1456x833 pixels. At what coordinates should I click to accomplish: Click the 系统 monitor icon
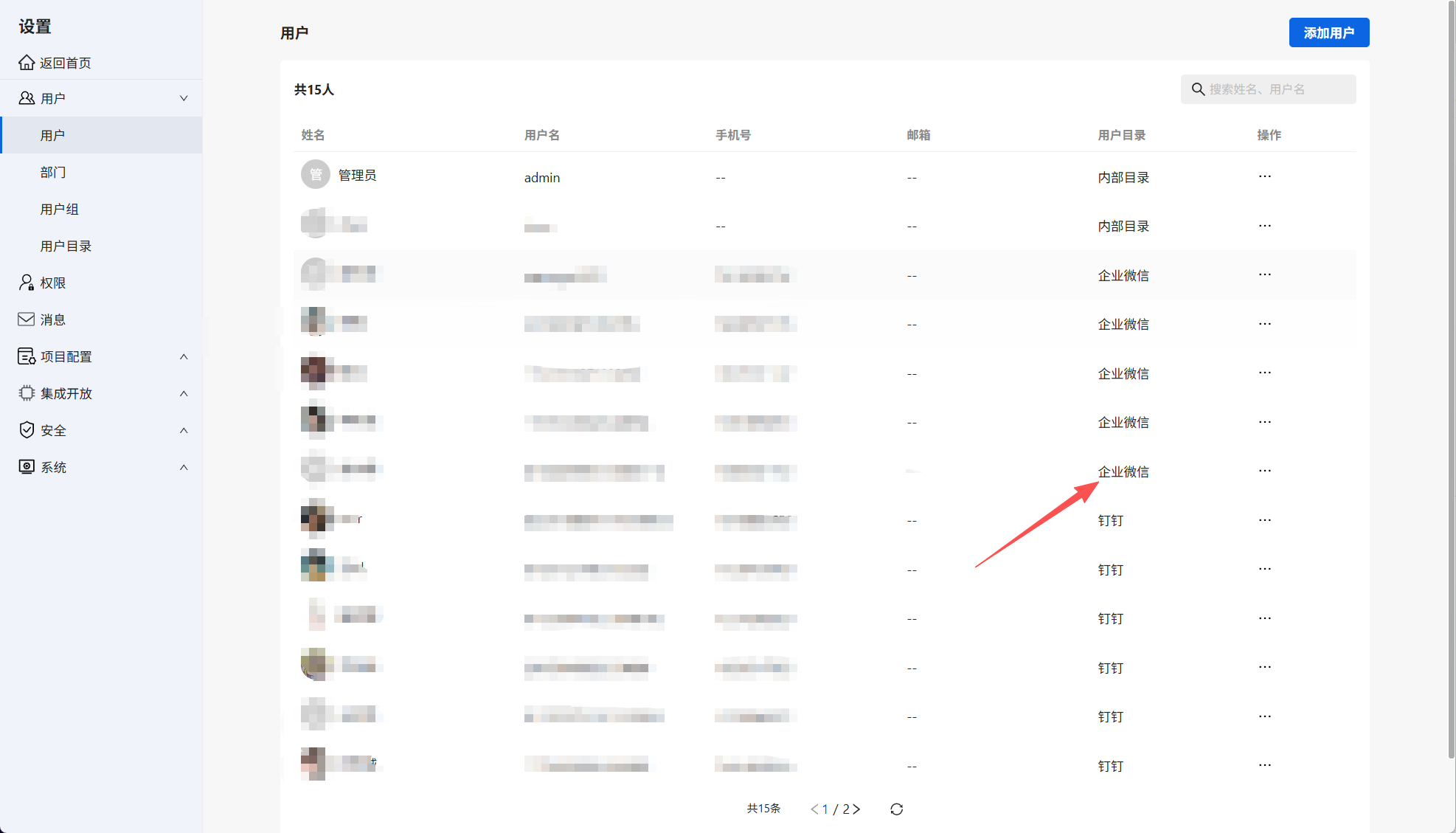(27, 467)
